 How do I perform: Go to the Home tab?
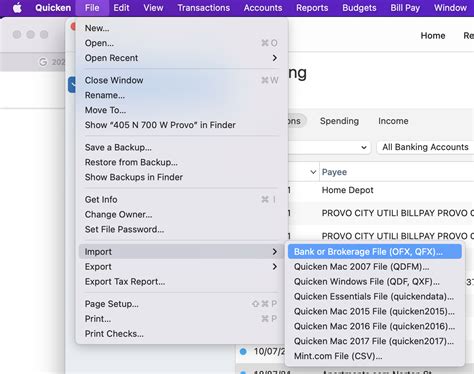point(433,36)
